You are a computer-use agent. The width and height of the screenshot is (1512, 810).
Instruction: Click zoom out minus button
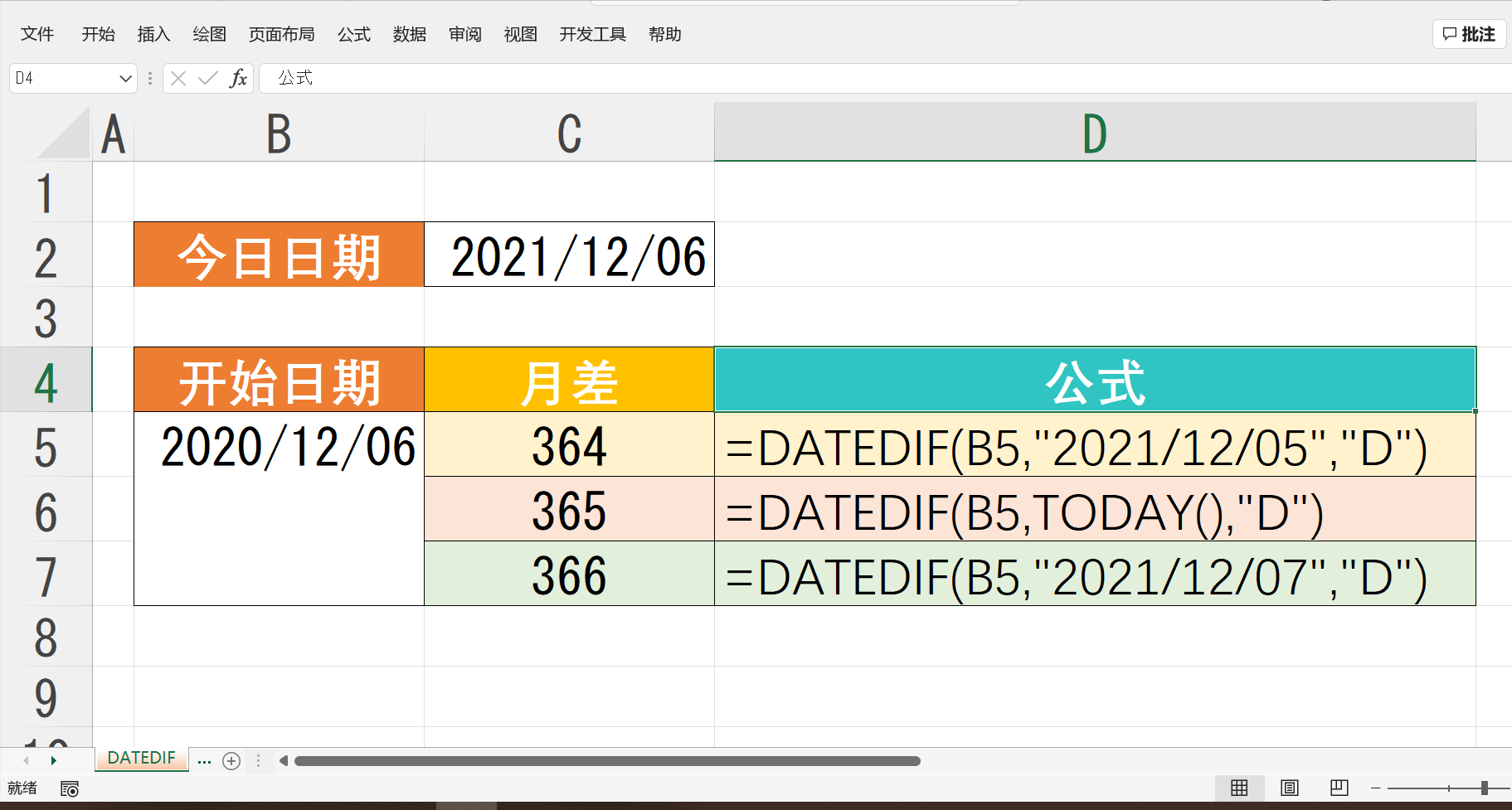1375,788
